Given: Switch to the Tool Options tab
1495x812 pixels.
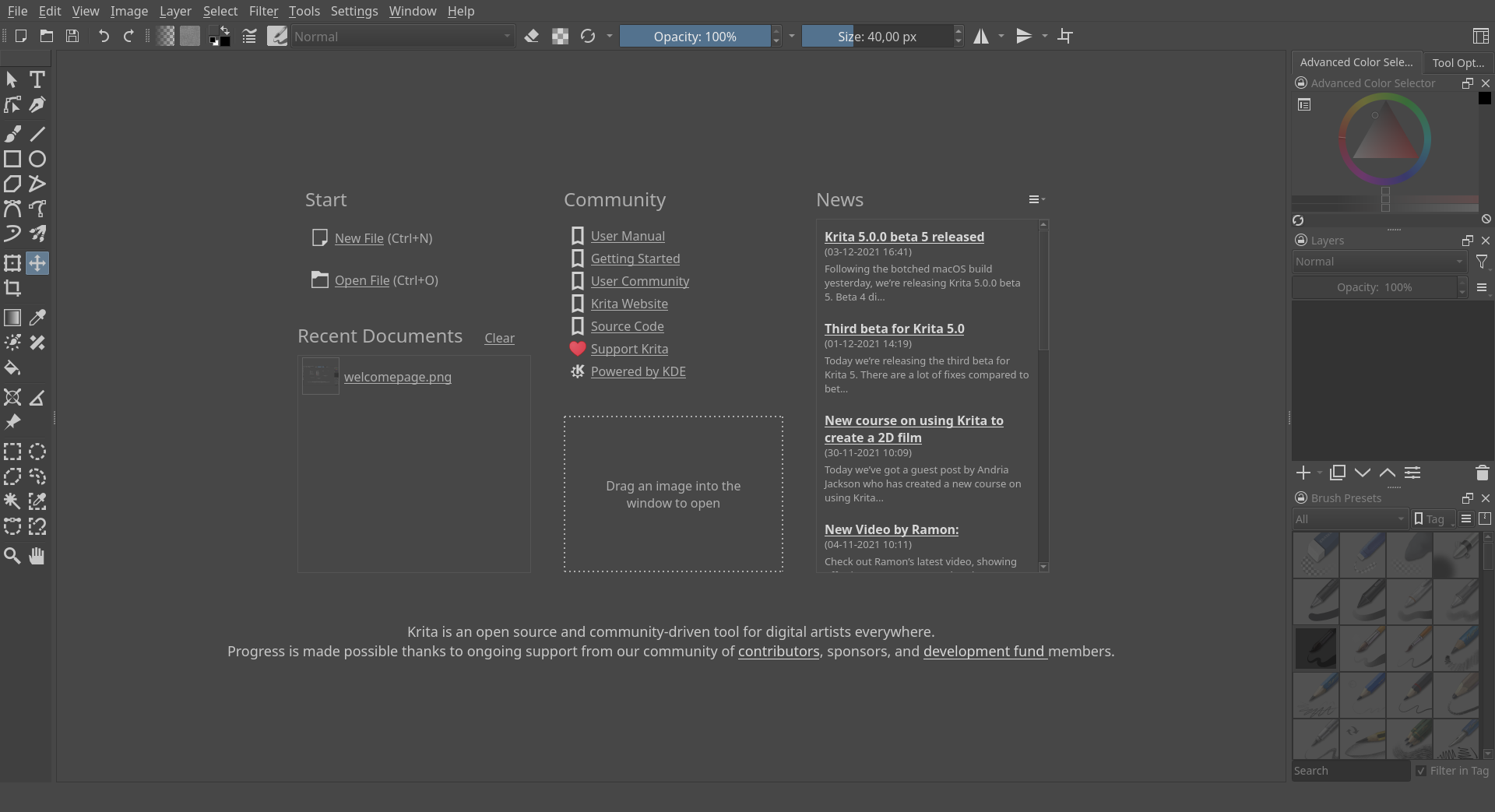Looking at the screenshot, I should [1458, 62].
